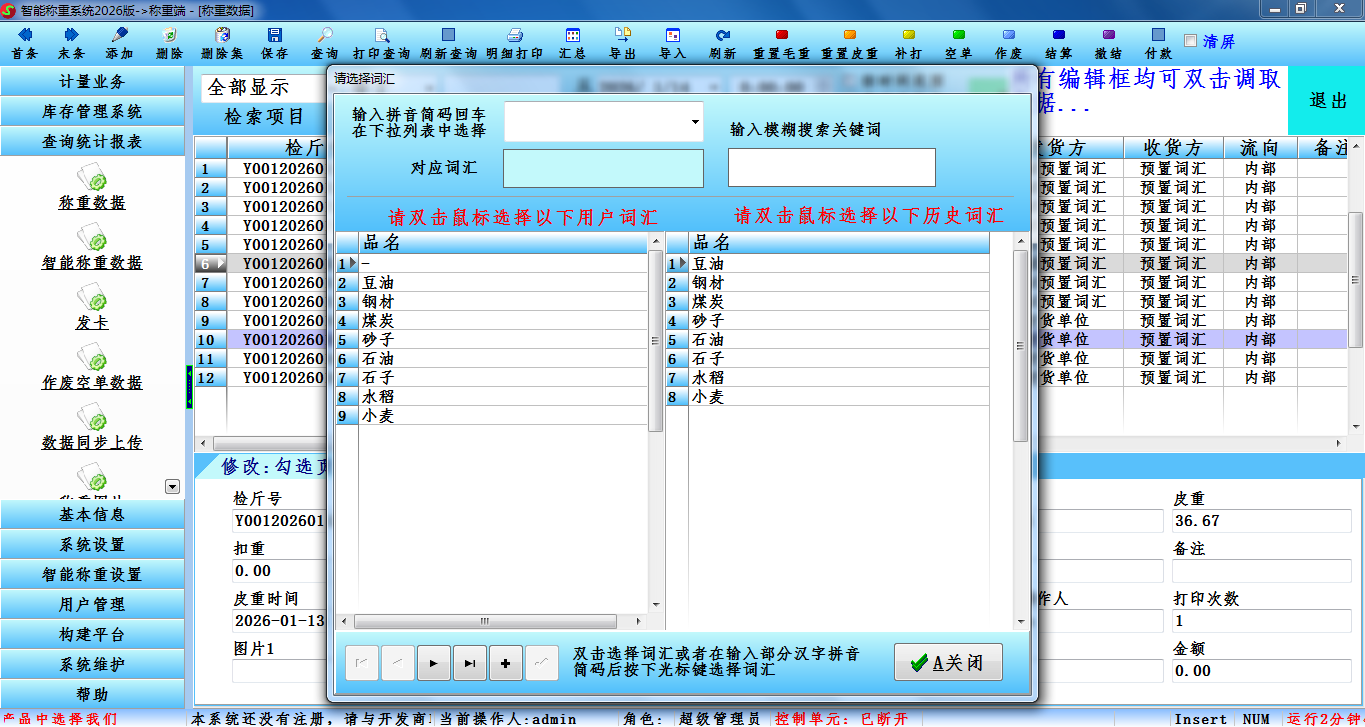1365x727 pixels.
Task: Toggle the 清屏 checkbox
Action: [1190, 41]
